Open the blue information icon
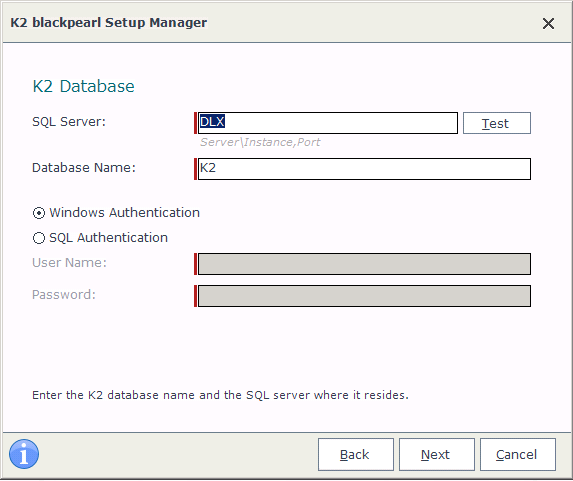 24,454
